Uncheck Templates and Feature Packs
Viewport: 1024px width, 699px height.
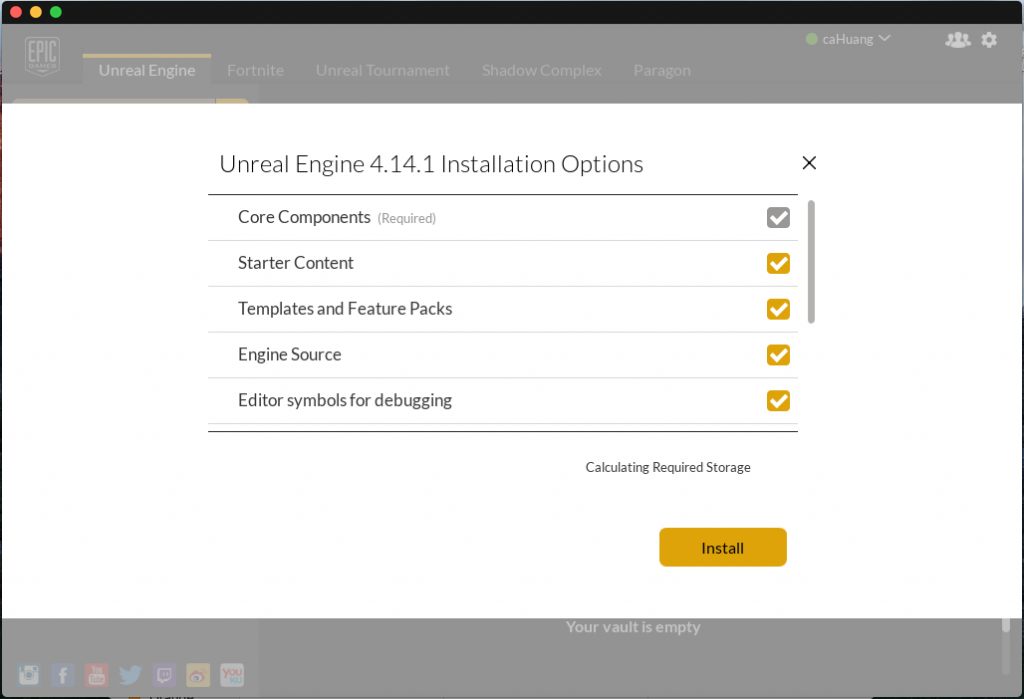tap(778, 309)
